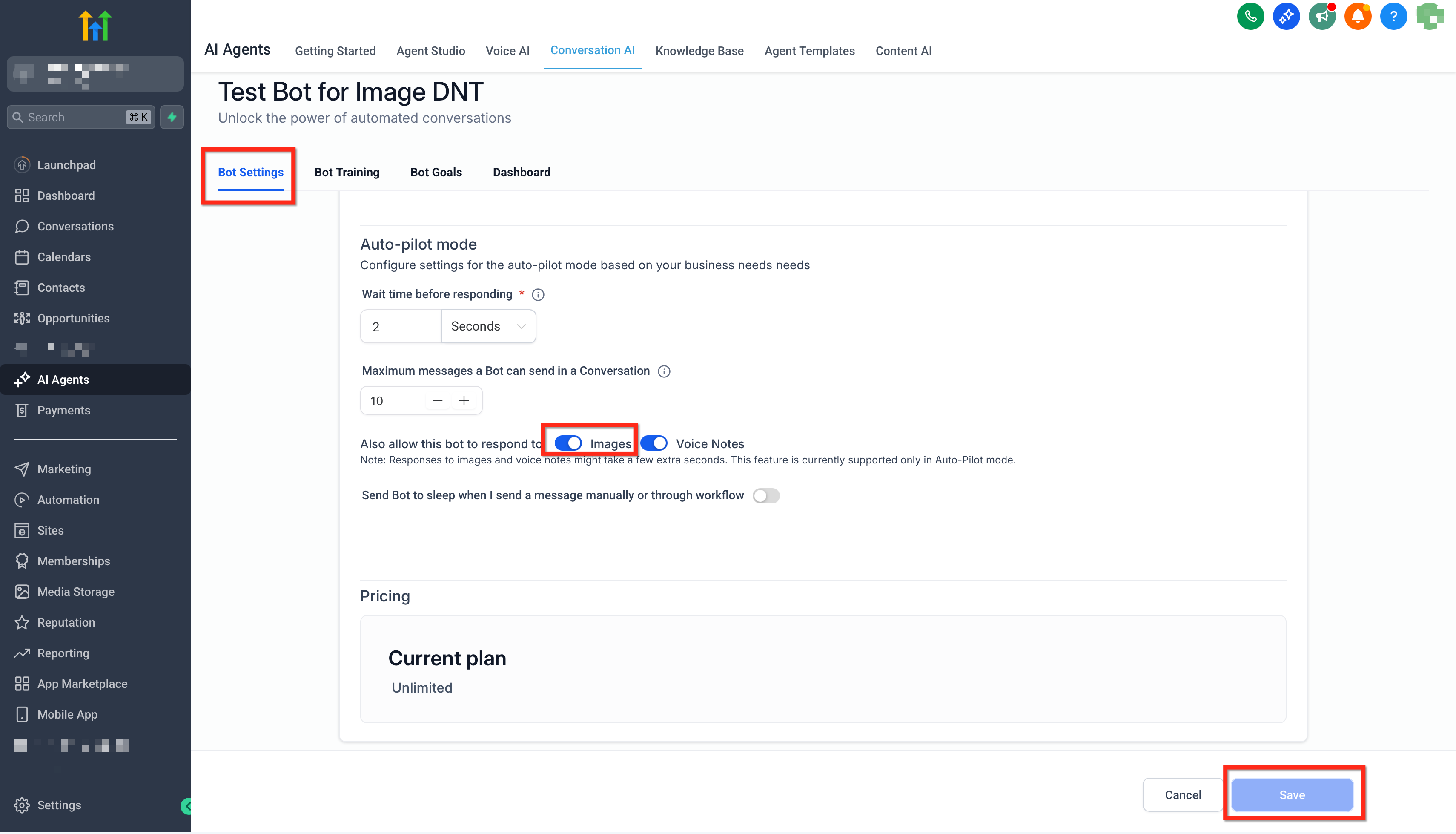
Task: Switch to the Bot Training tab
Action: [x=346, y=173]
